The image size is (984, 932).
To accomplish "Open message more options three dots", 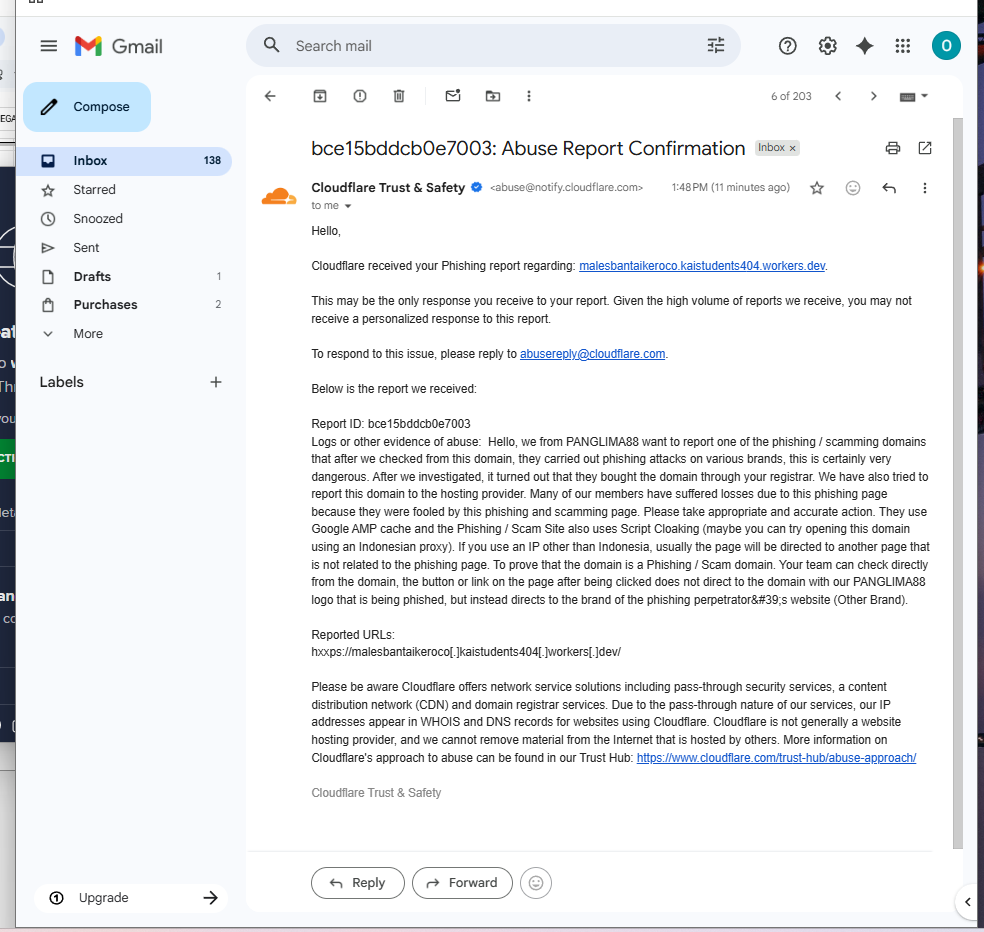I will click(924, 188).
